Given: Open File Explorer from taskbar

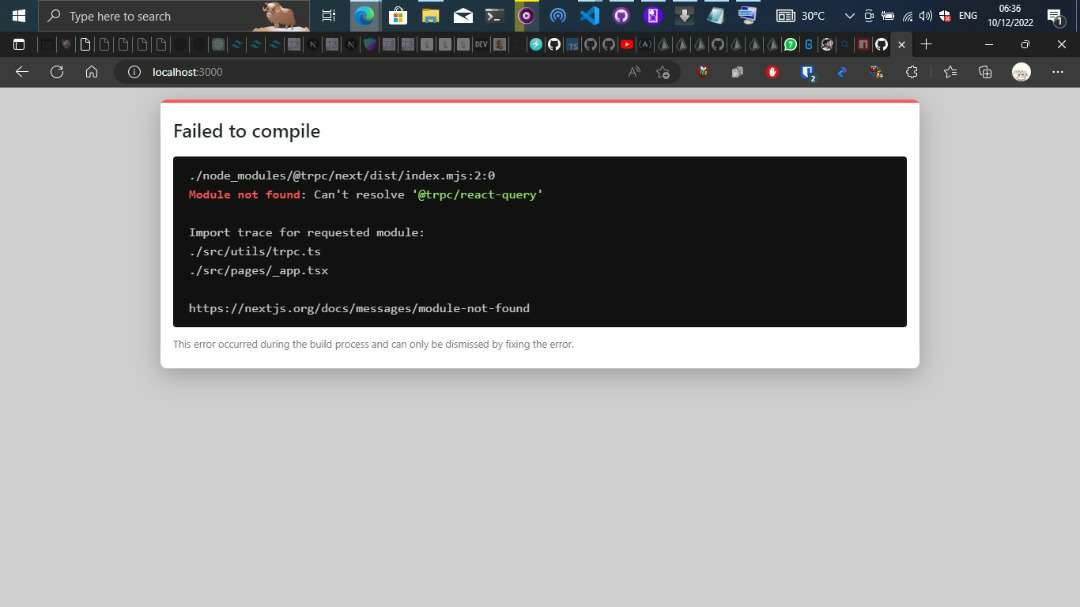Looking at the screenshot, I should click(430, 16).
